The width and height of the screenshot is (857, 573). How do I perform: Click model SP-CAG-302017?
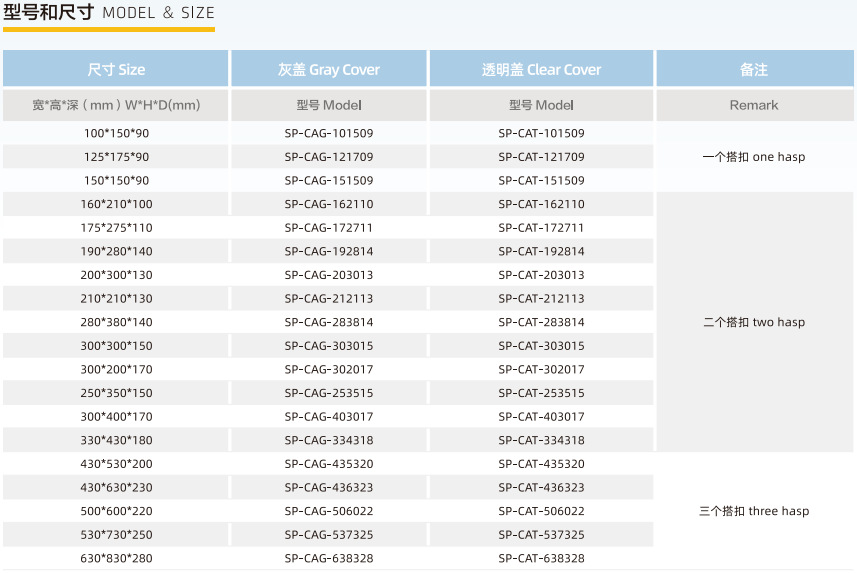pyautogui.click(x=328, y=369)
